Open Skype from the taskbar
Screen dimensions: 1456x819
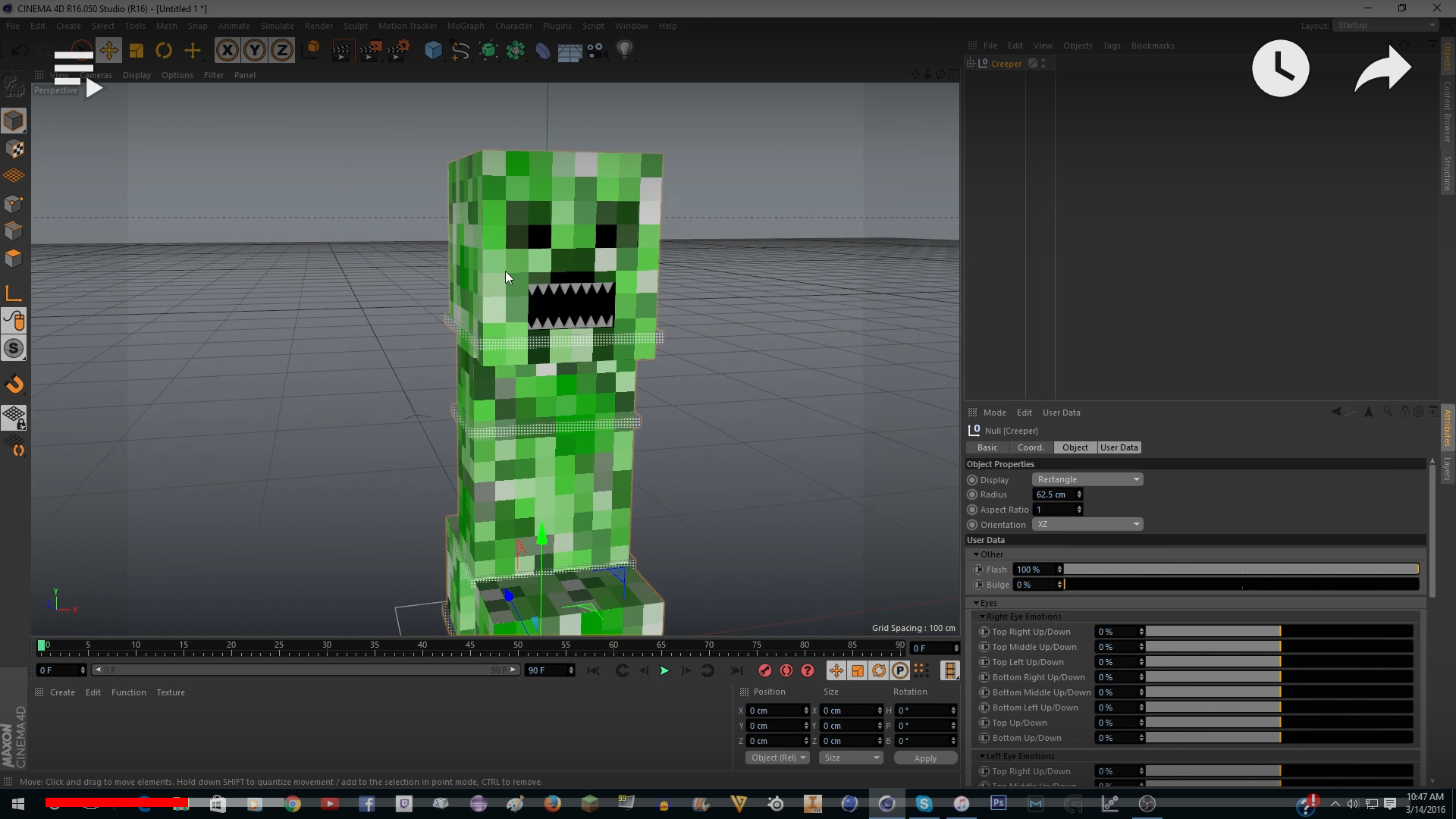pos(924,804)
